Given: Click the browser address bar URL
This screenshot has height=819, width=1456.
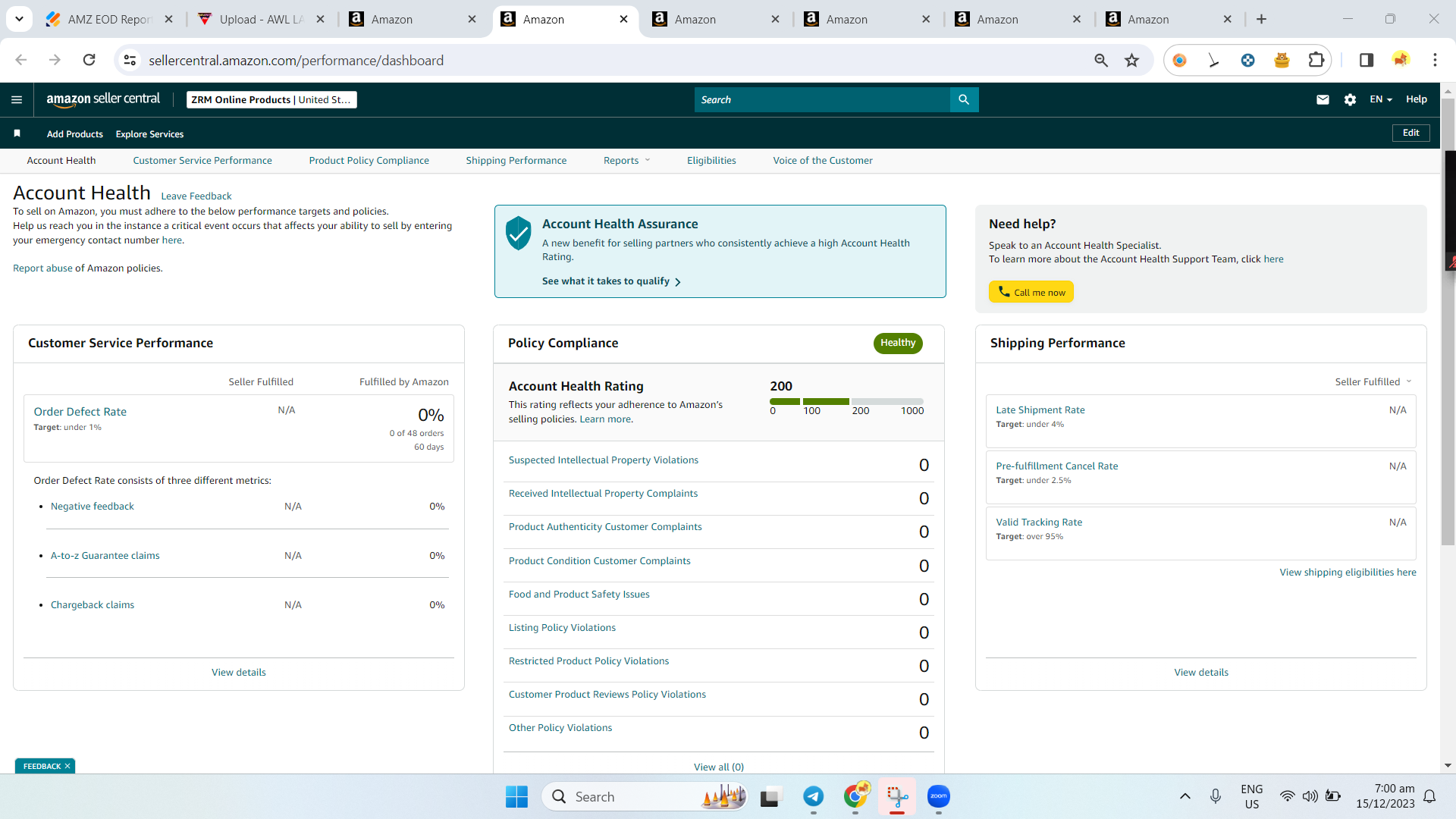Looking at the screenshot, I should (296, 60).
